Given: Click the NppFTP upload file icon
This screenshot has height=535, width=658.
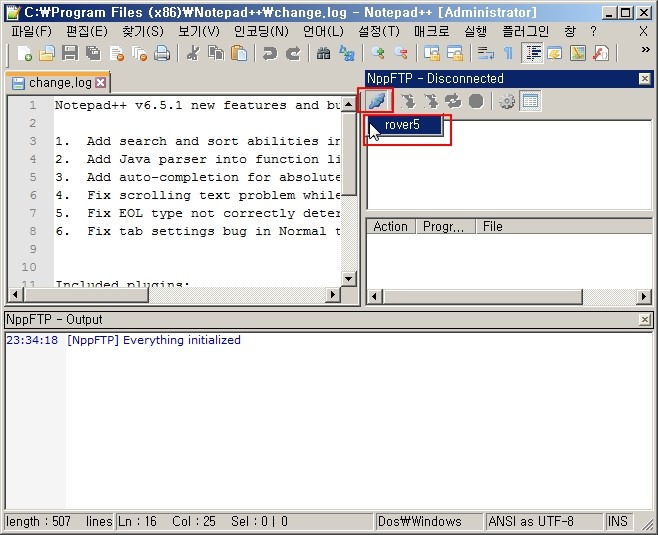Looking at the screenshot, I should pyautogui.click(x=431, y=101).
